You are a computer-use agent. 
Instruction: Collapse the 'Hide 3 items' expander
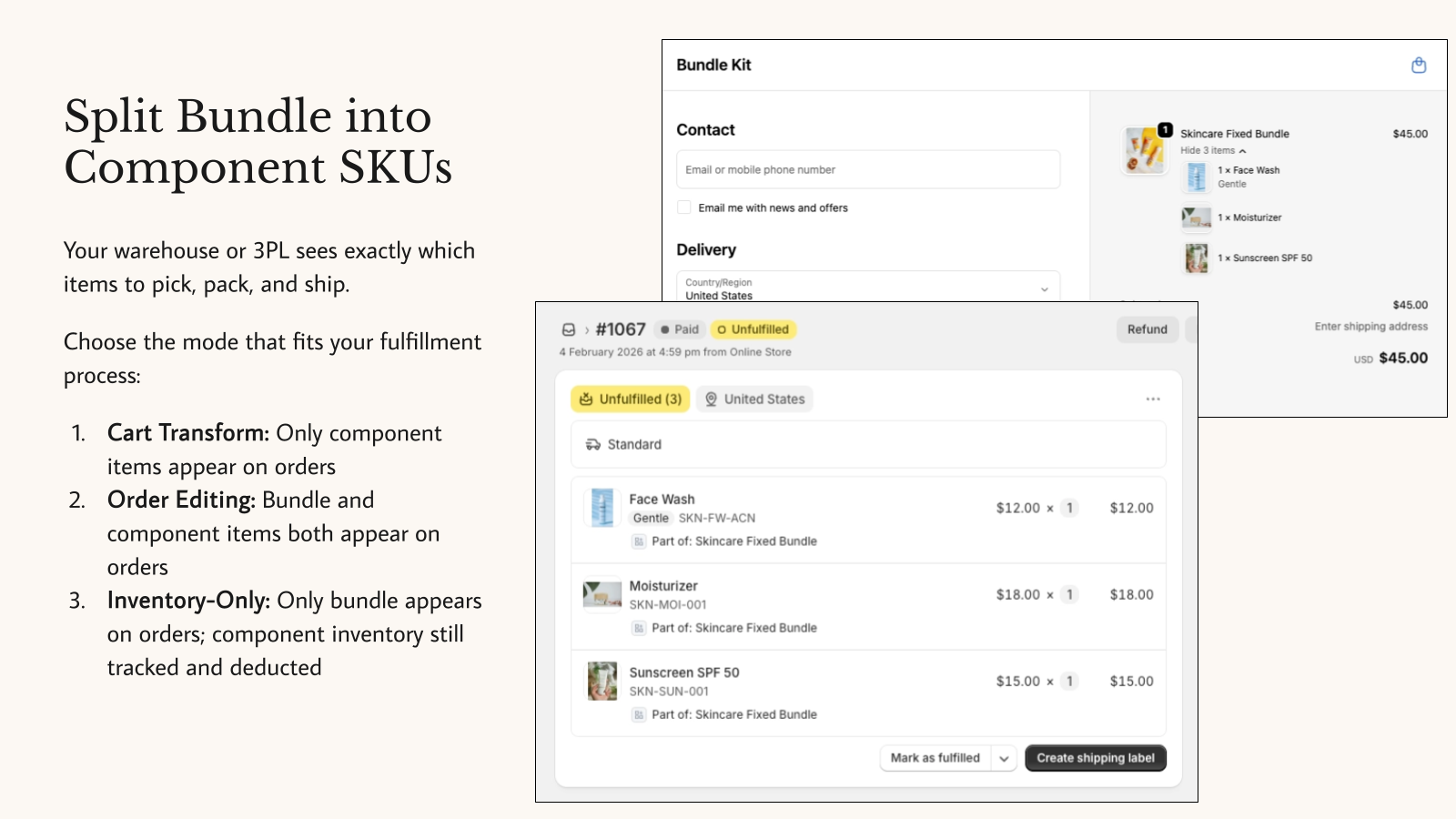coord(1213,151)
